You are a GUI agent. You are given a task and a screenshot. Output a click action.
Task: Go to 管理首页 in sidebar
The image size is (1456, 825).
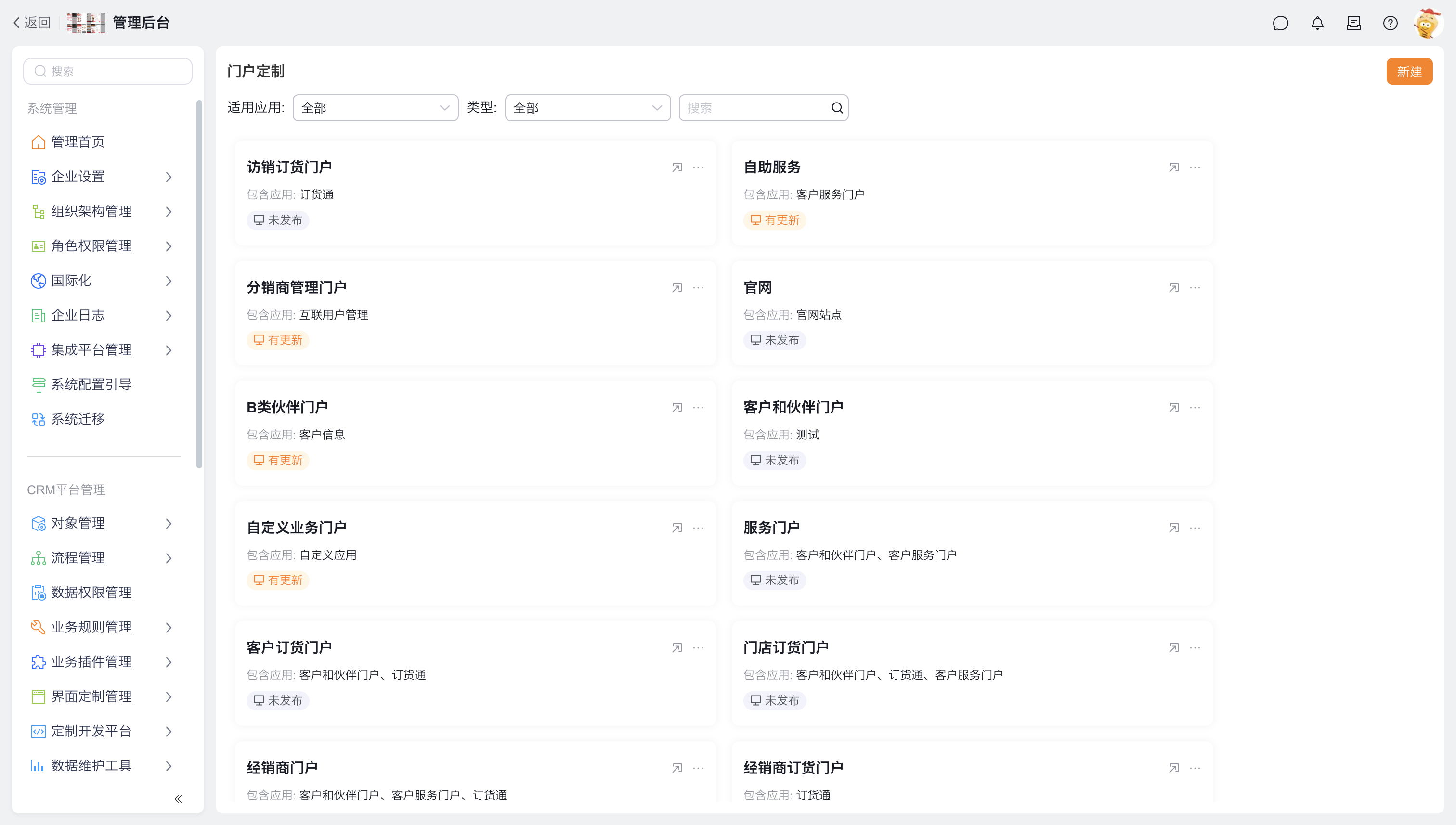click(78, 142)
